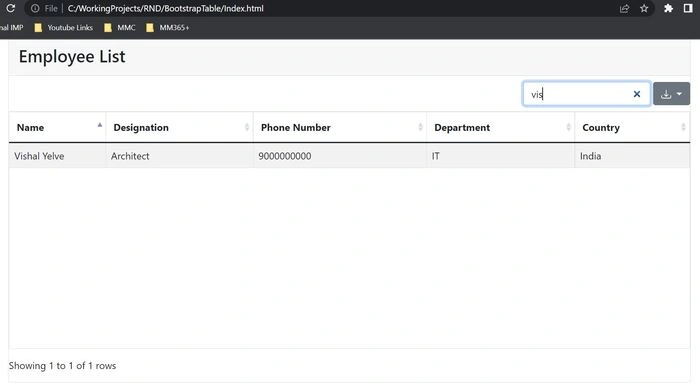Screen dimensions: 700x389
Task: Click the Country column sort arrows
Action: (x=683, y=127)
